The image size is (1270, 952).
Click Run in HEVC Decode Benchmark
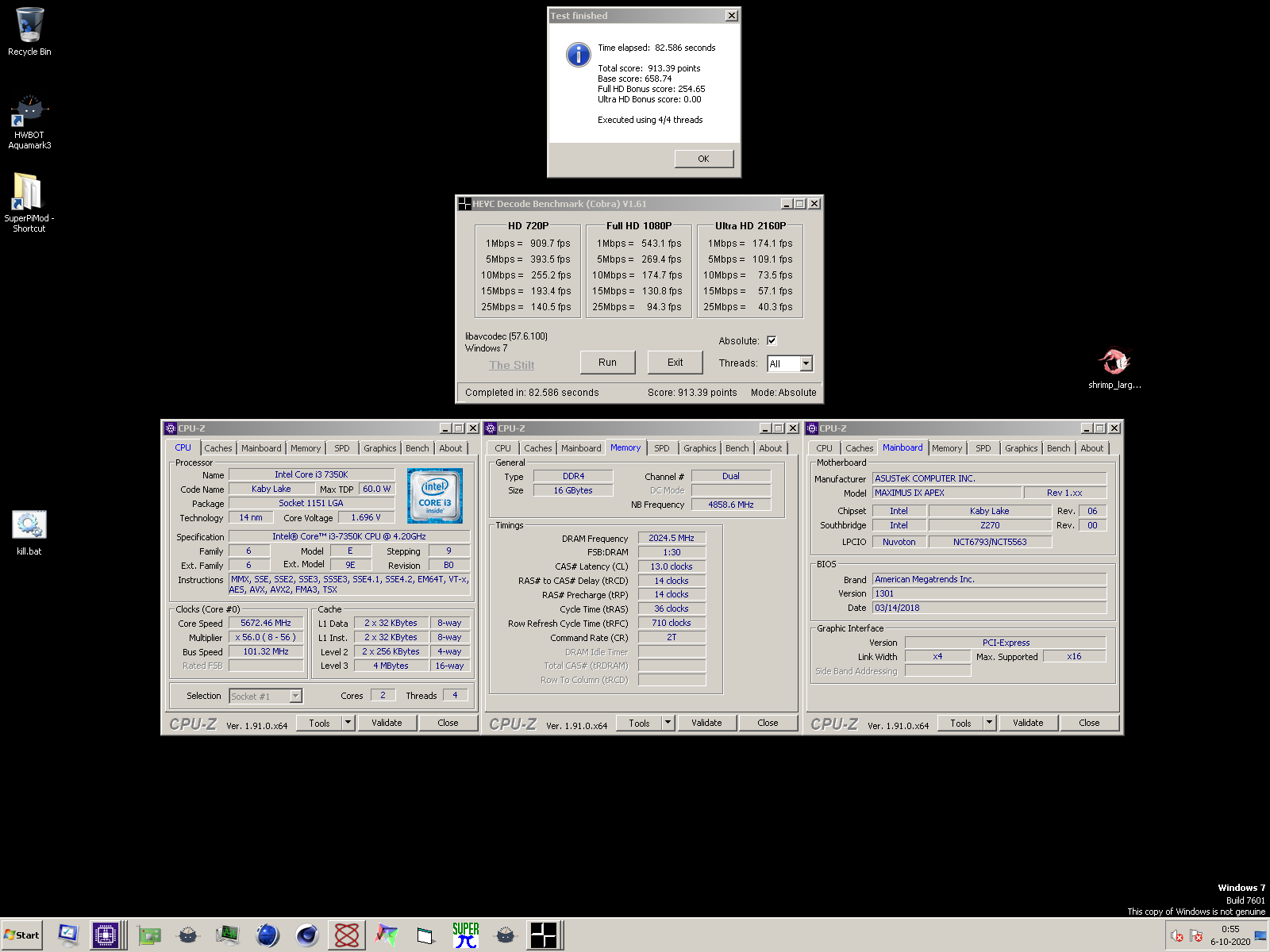[x=607, y=363]
